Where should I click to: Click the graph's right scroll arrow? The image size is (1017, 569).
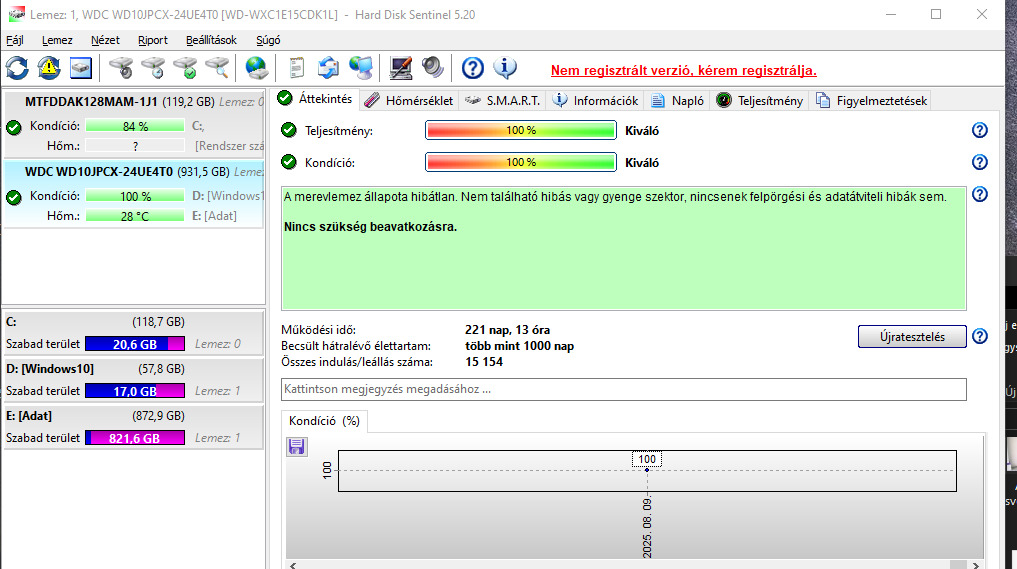(x=975, y=565)
